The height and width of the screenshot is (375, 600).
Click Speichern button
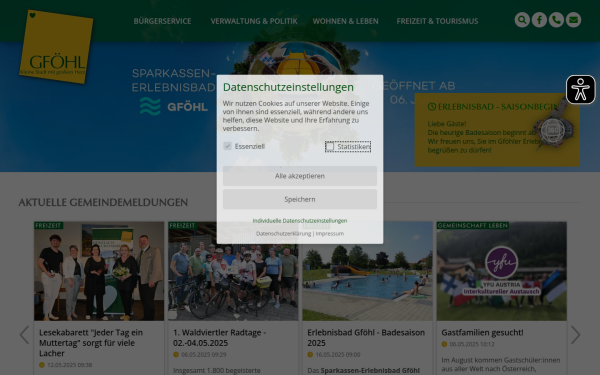300,199
